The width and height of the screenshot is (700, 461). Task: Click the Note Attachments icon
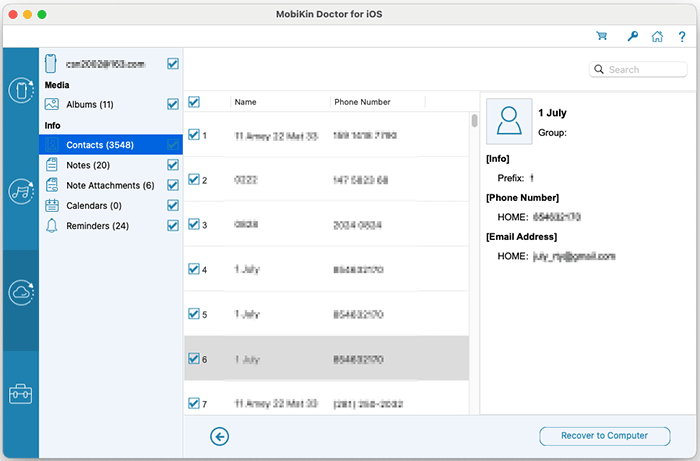[x=52, y=185]
